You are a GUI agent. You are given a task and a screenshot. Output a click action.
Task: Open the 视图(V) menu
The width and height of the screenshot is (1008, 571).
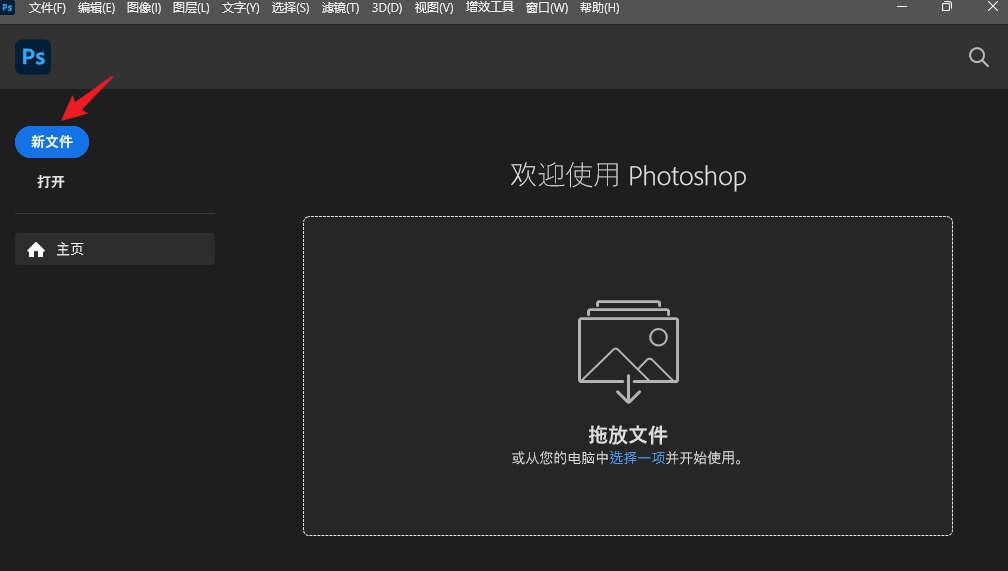tap(434, 8)
